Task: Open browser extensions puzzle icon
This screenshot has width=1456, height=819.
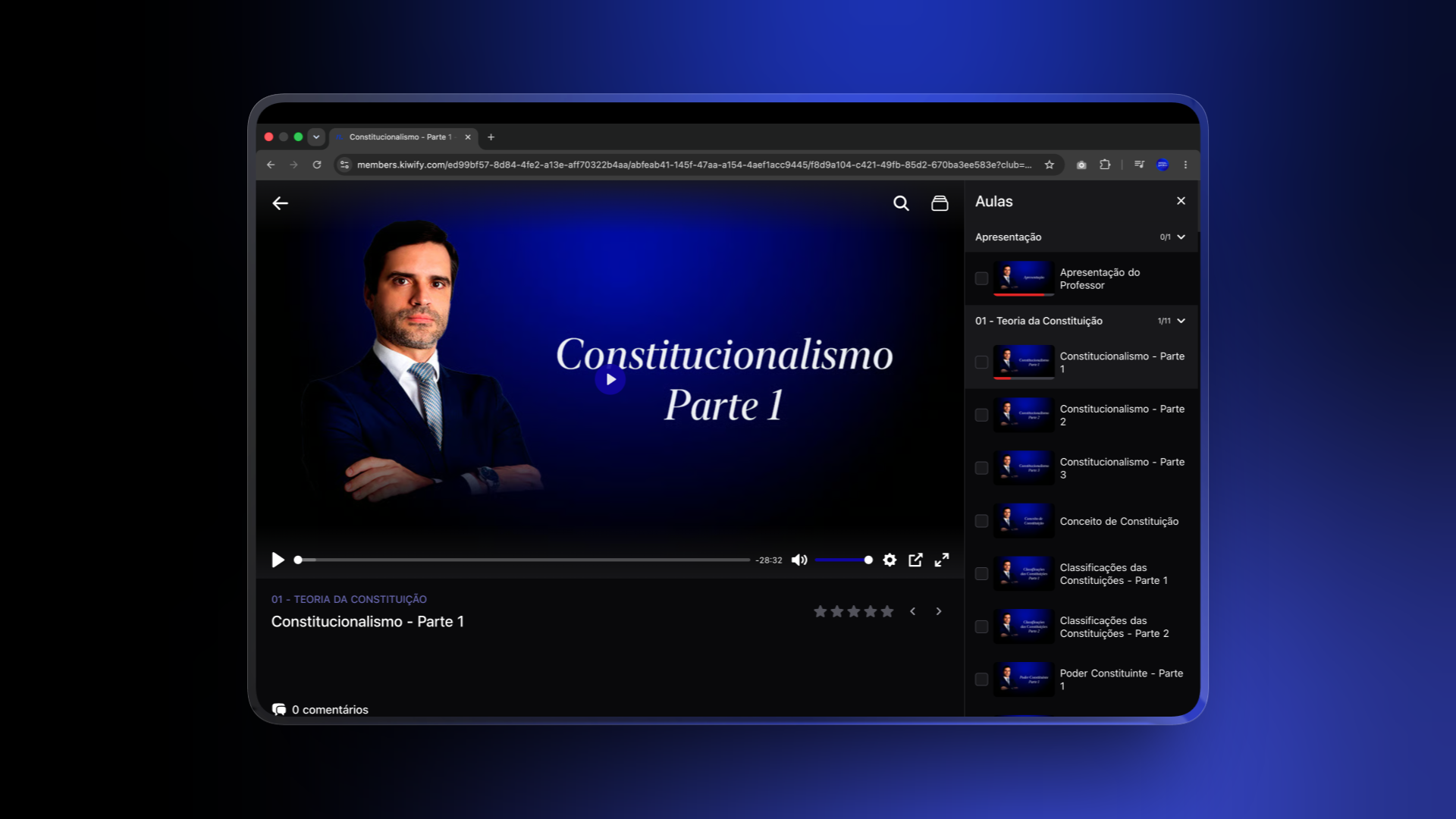Action: [1105, 165]
